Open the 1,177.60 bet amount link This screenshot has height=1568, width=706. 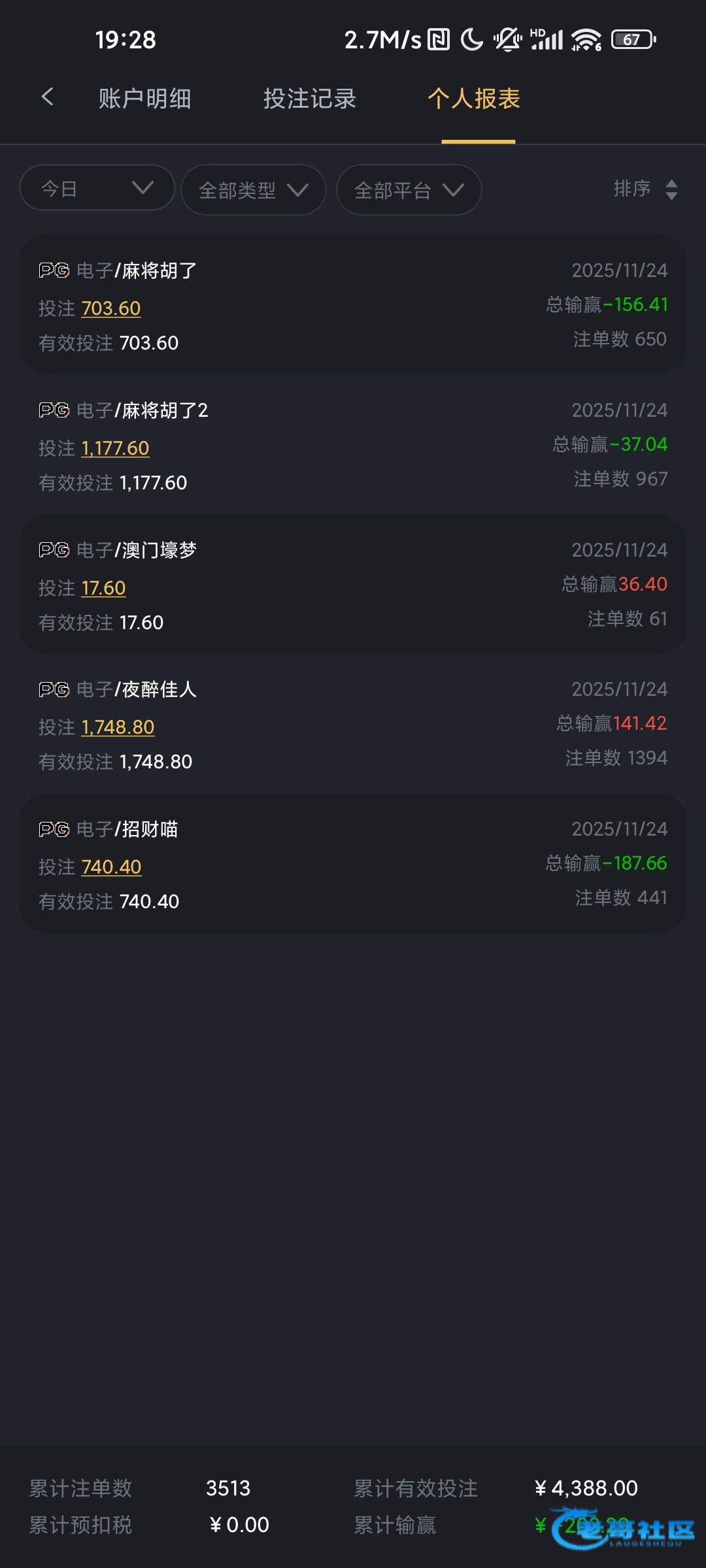point(115,448)
